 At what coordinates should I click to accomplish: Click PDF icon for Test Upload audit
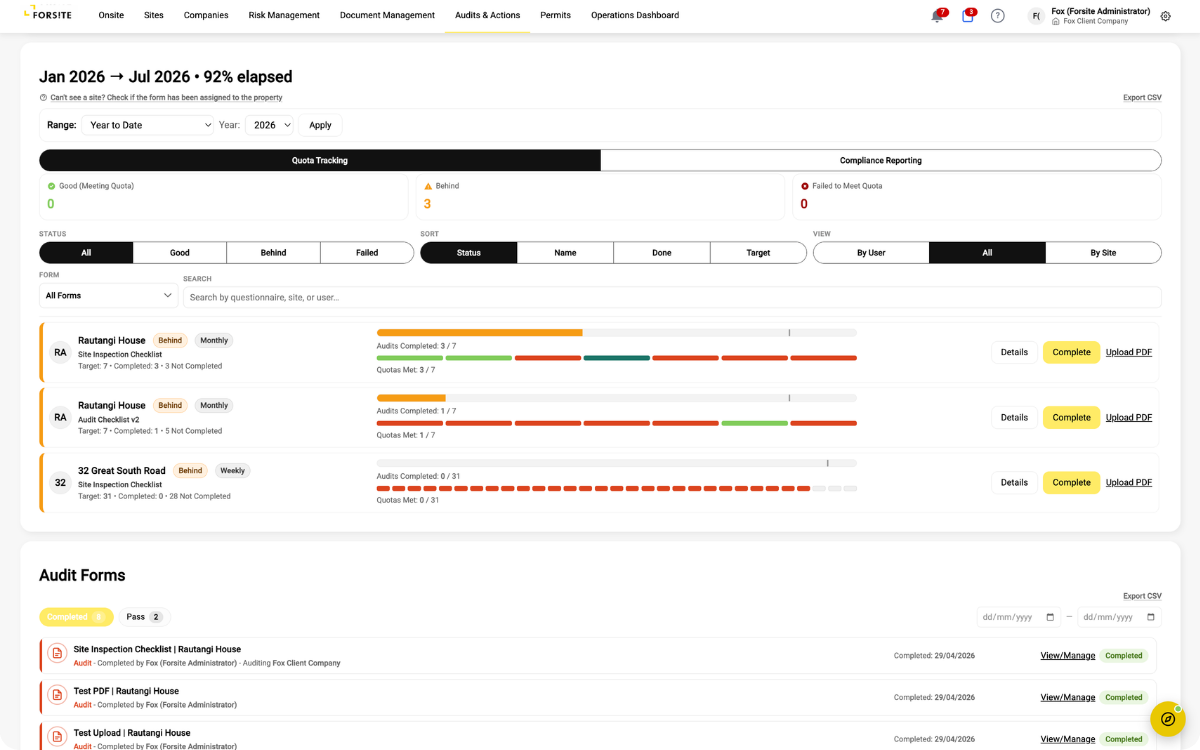[x=57, y=737]
